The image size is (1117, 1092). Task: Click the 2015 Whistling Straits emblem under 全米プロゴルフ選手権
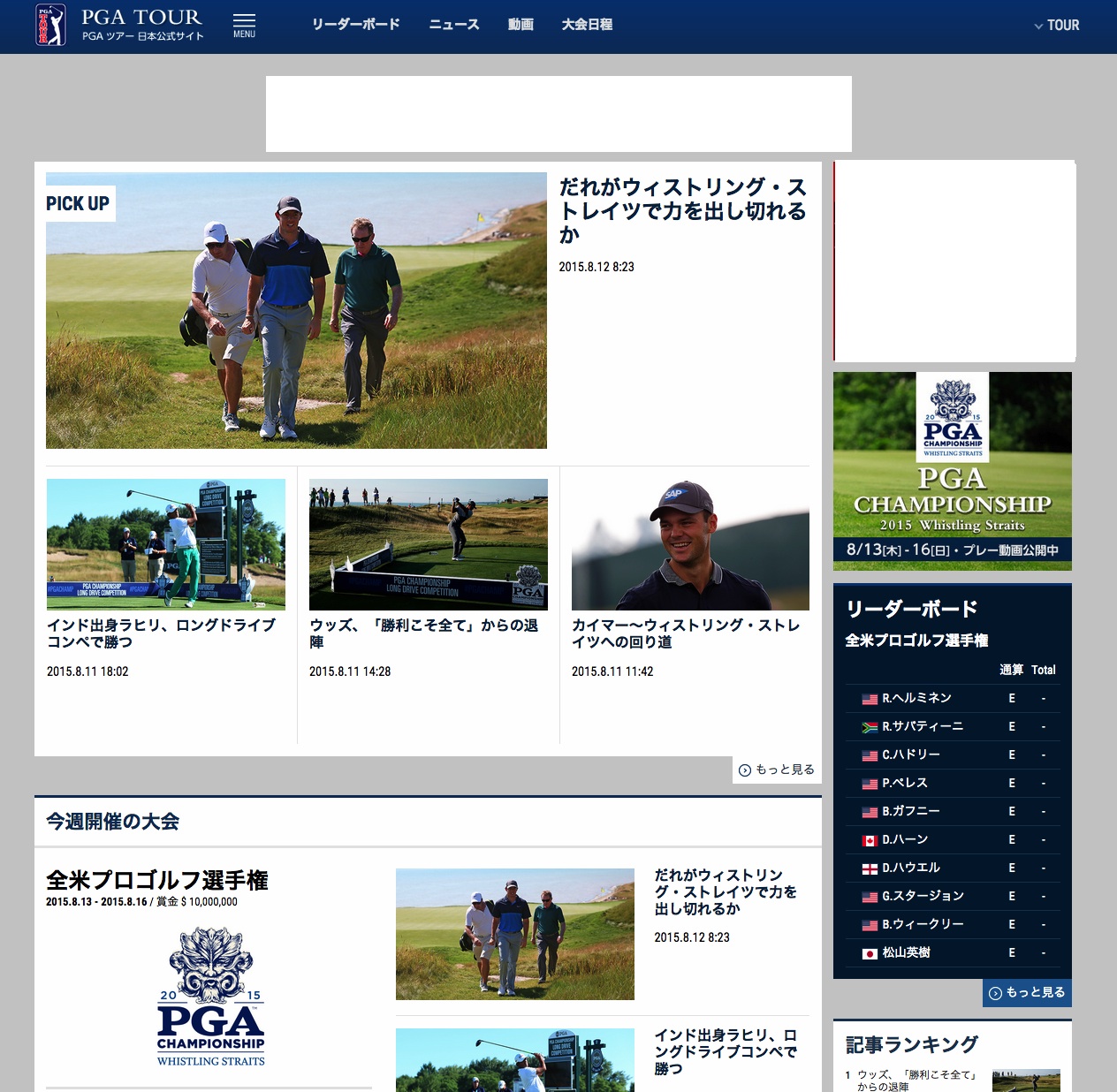point(211,994)
